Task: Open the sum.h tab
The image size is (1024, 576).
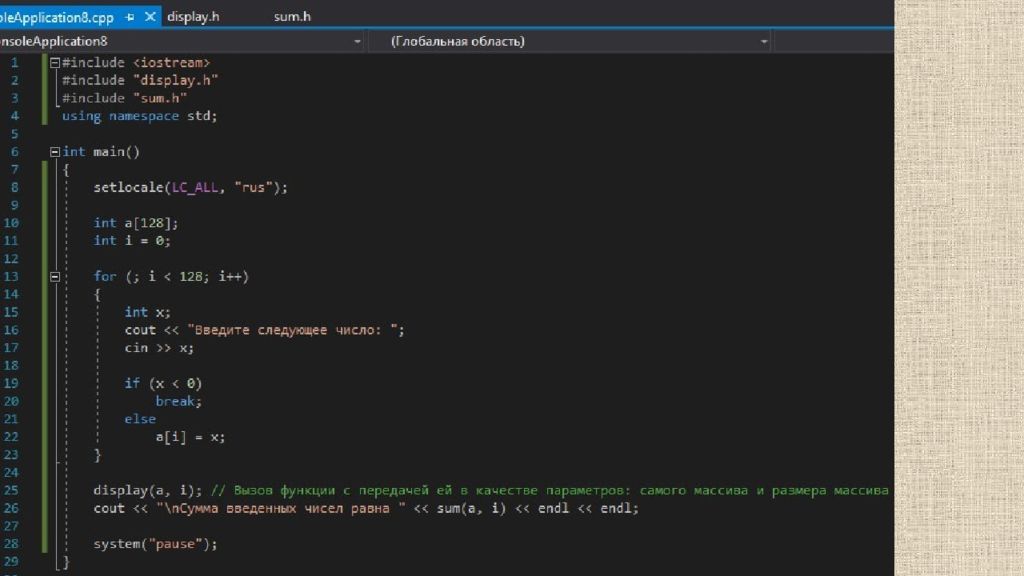Action: pos(292,17)
